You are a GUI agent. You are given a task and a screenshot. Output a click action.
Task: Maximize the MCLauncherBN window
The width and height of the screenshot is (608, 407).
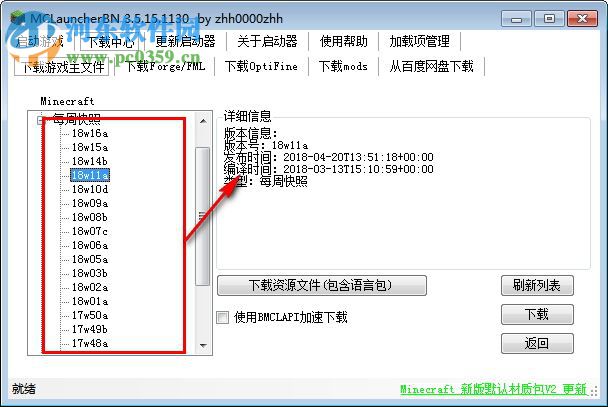(x=549, y=19)
